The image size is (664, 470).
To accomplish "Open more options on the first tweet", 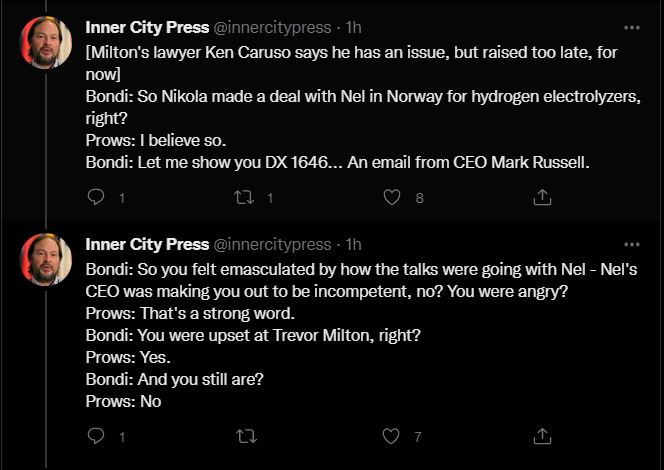I will pyautogui.click(x=631, y=27).
